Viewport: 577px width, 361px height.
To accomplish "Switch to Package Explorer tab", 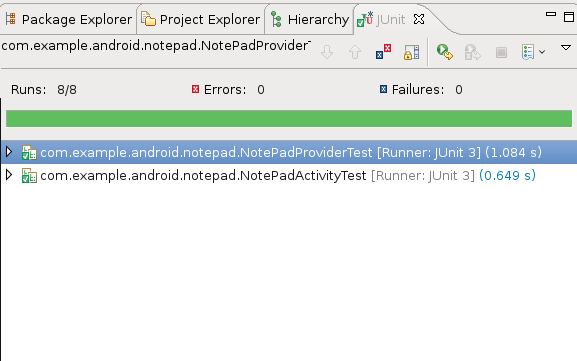I will 69,19.
